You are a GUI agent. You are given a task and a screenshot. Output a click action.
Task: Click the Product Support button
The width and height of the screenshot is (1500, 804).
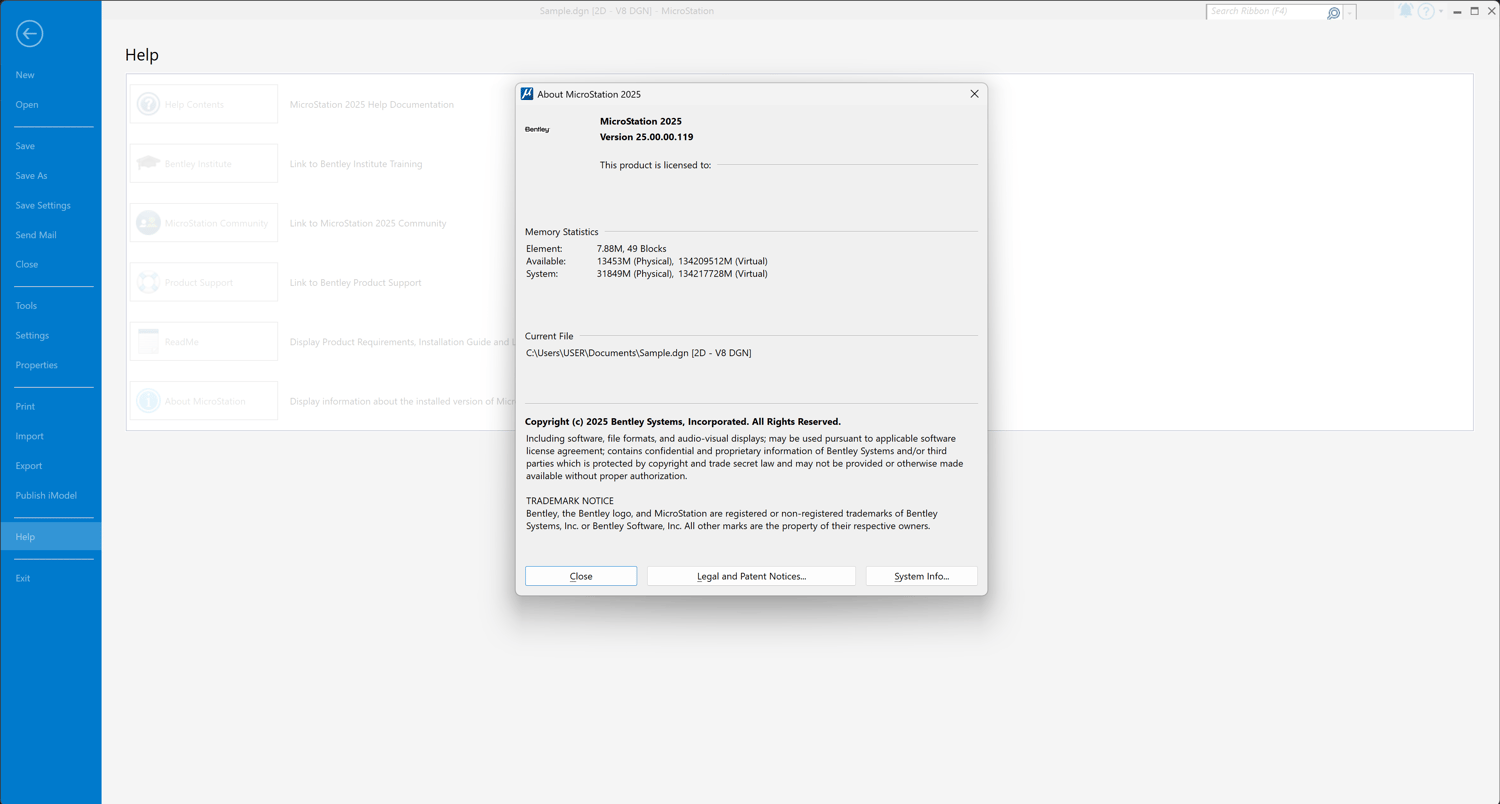[204, 282]
